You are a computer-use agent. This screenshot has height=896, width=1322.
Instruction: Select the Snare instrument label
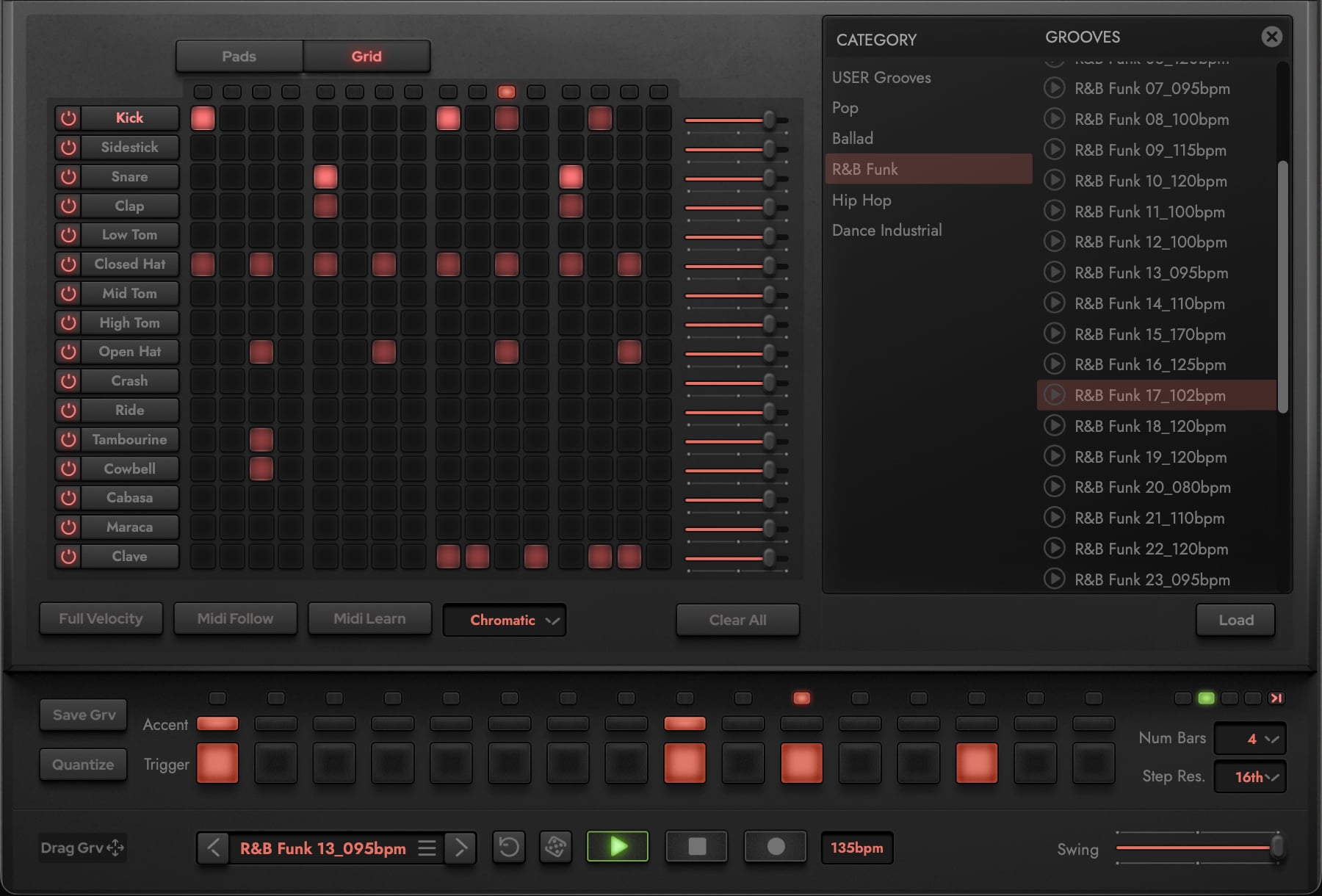(129, 176)
